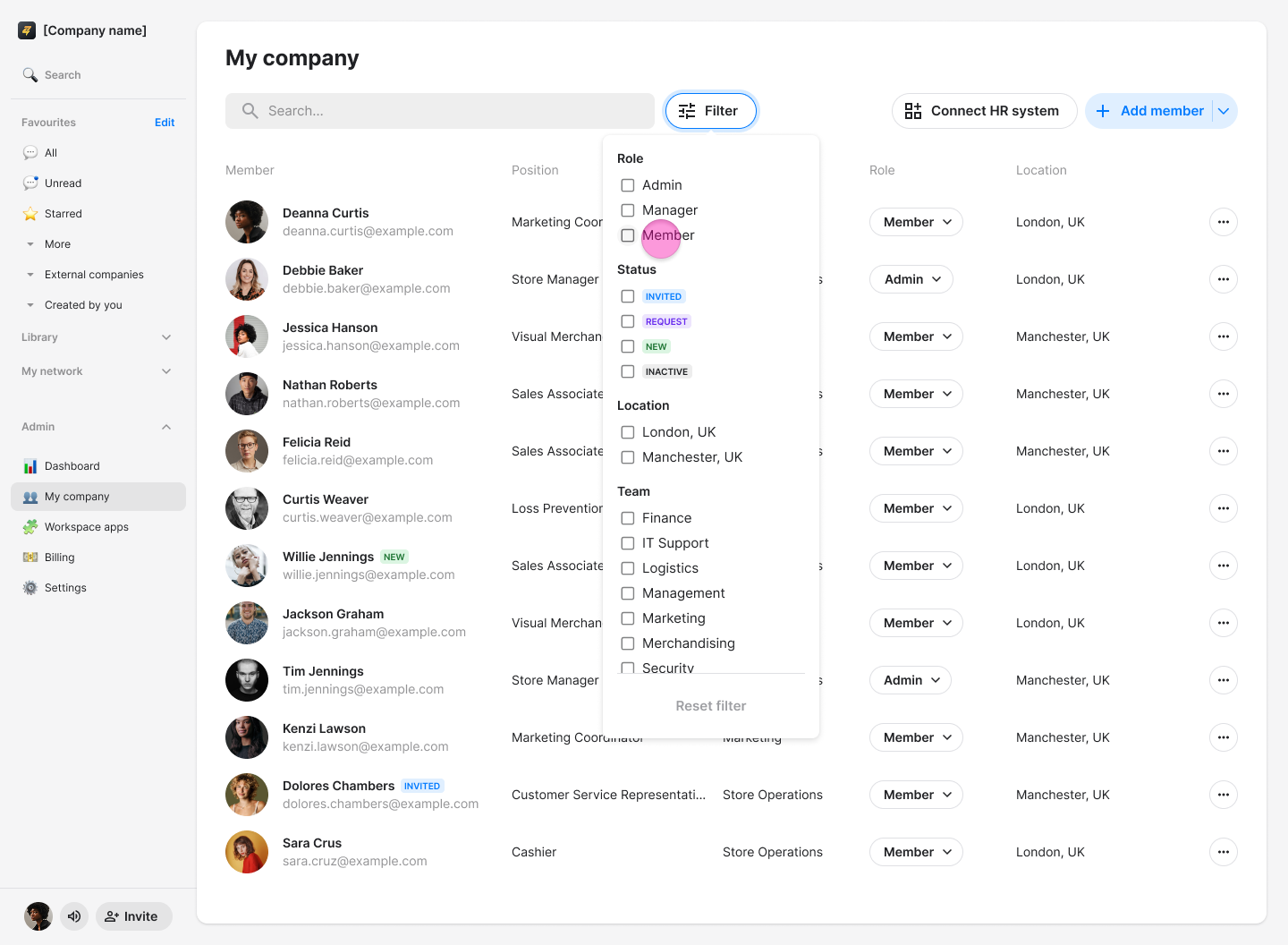The height and width of the screenshot is (945, 1288).
Task: Open Deanna Curtis's Member role dropdown
Action: click(x=916, y=222)
